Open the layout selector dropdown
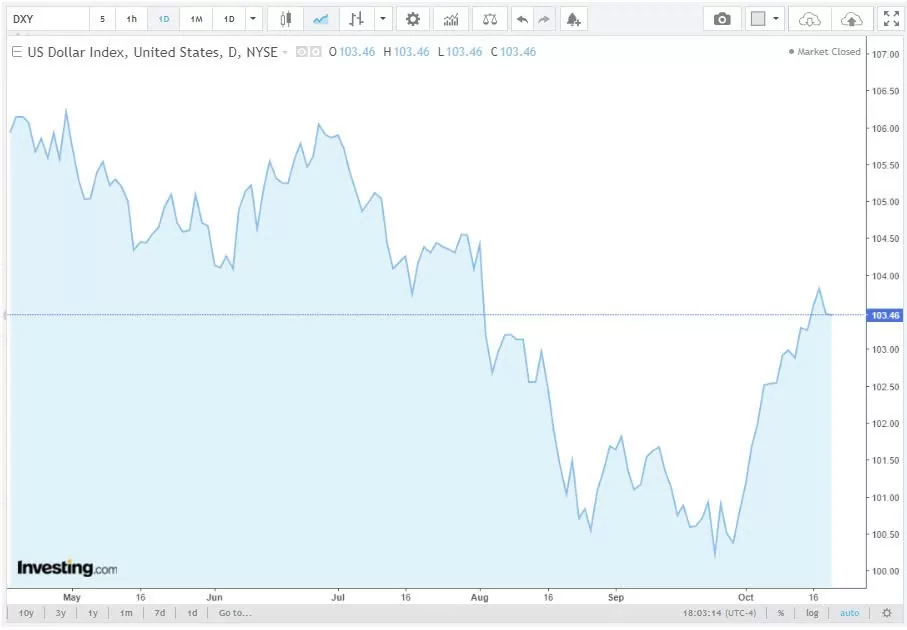The width and height of the screenshot is (907, 630). [x=765, y=19]
